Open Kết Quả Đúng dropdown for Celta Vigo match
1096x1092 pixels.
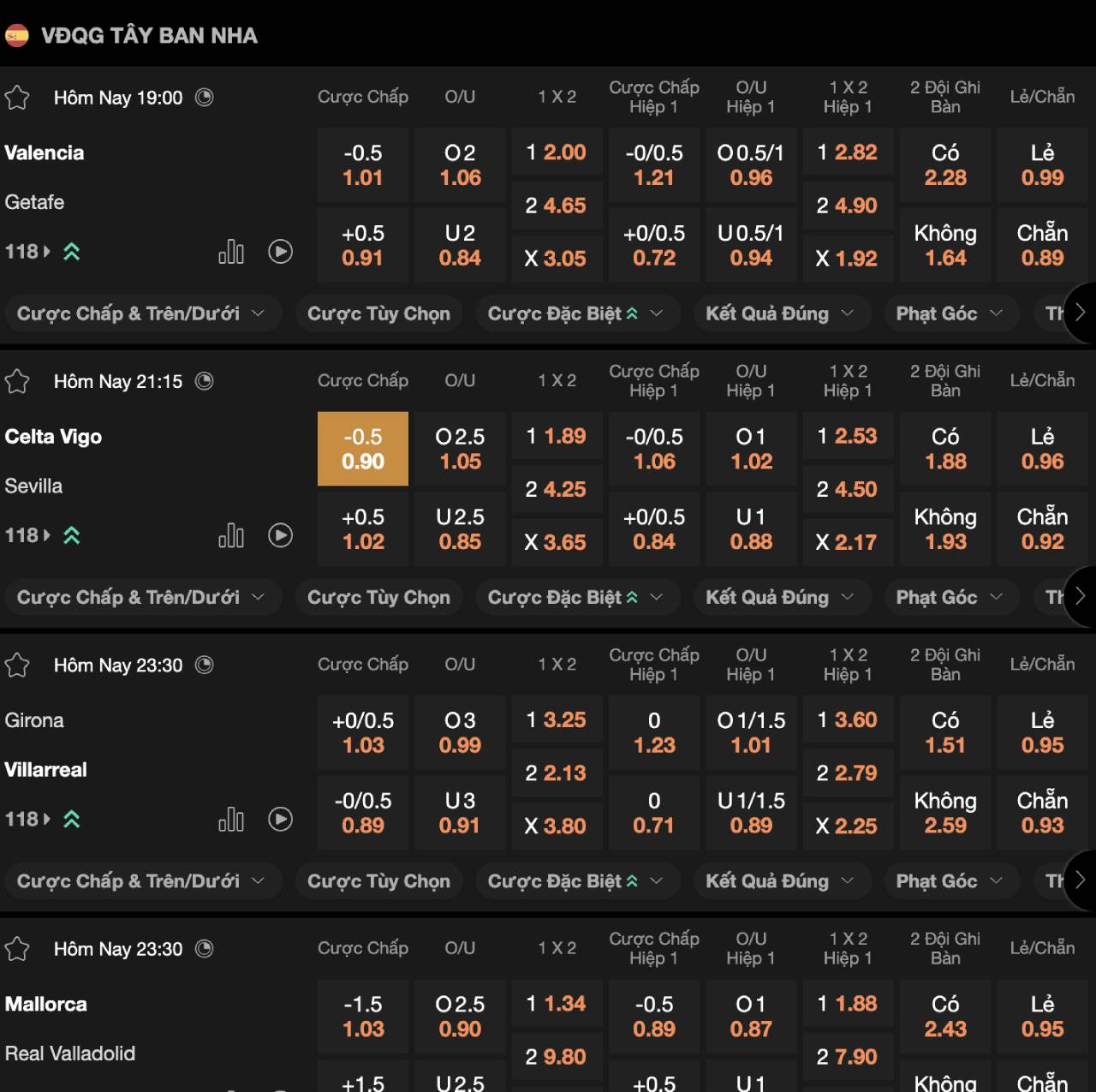780,597
